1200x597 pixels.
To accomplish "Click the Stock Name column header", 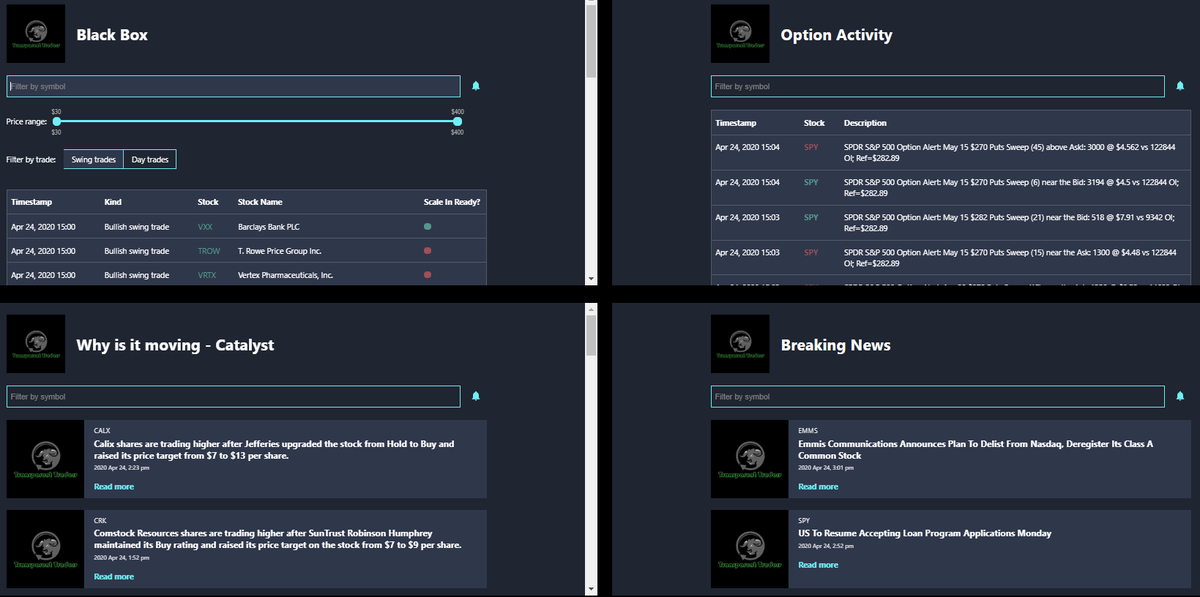I will click(260, 202).
